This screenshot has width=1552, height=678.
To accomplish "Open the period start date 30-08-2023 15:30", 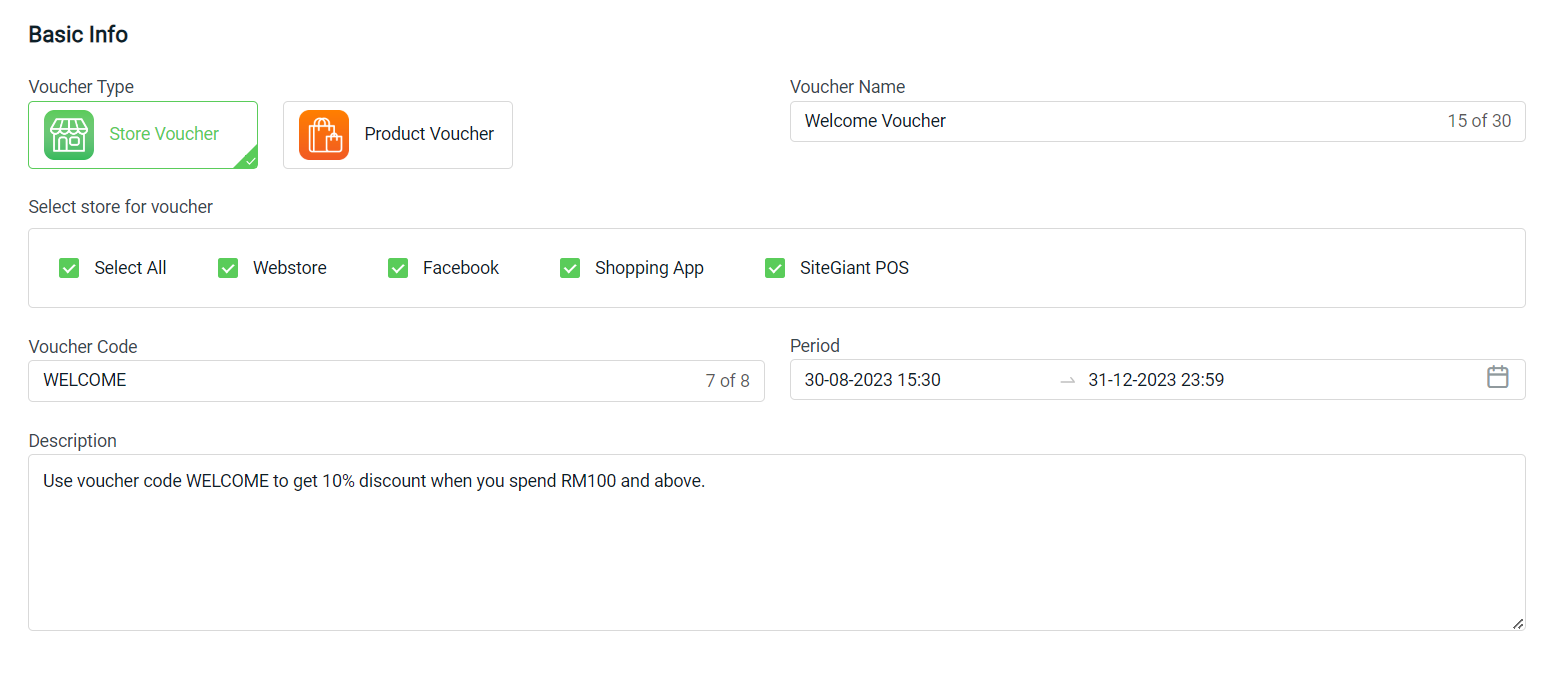I will pyautogui.click(x=872, y=380).
